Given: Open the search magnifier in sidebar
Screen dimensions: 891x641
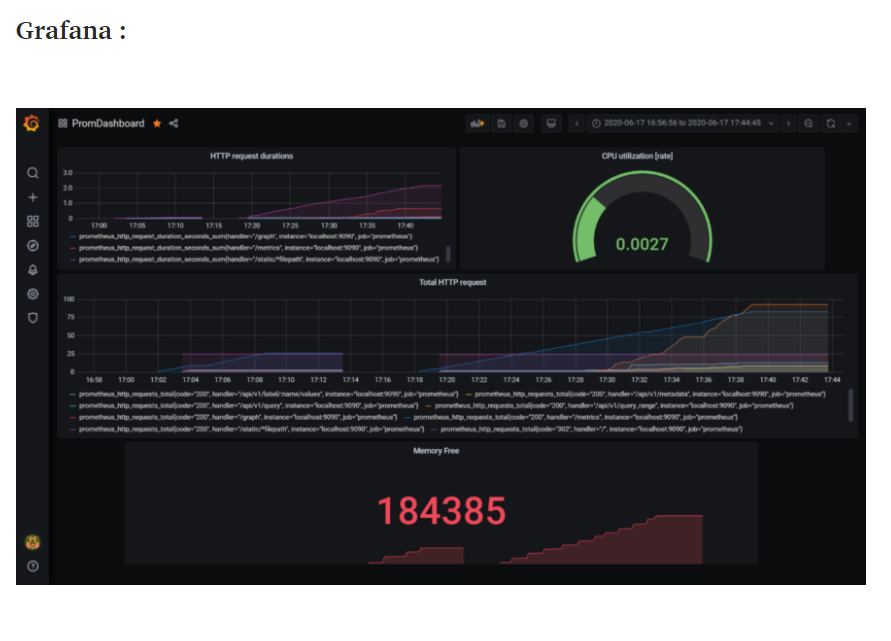Looking at the screenshot, I should [x=33, y=173].
